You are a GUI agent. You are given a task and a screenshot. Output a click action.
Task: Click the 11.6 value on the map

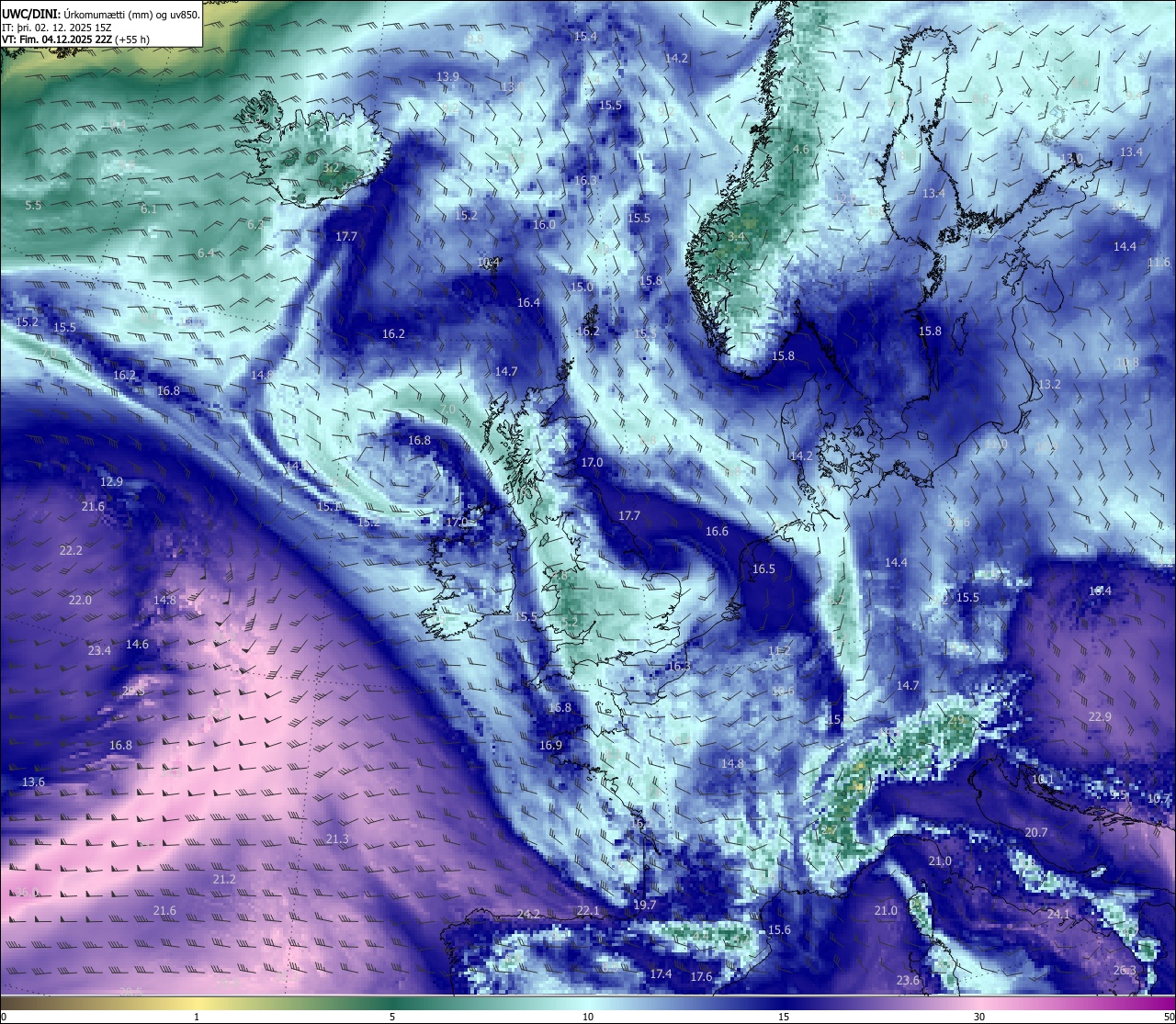tap(1159, 262)
